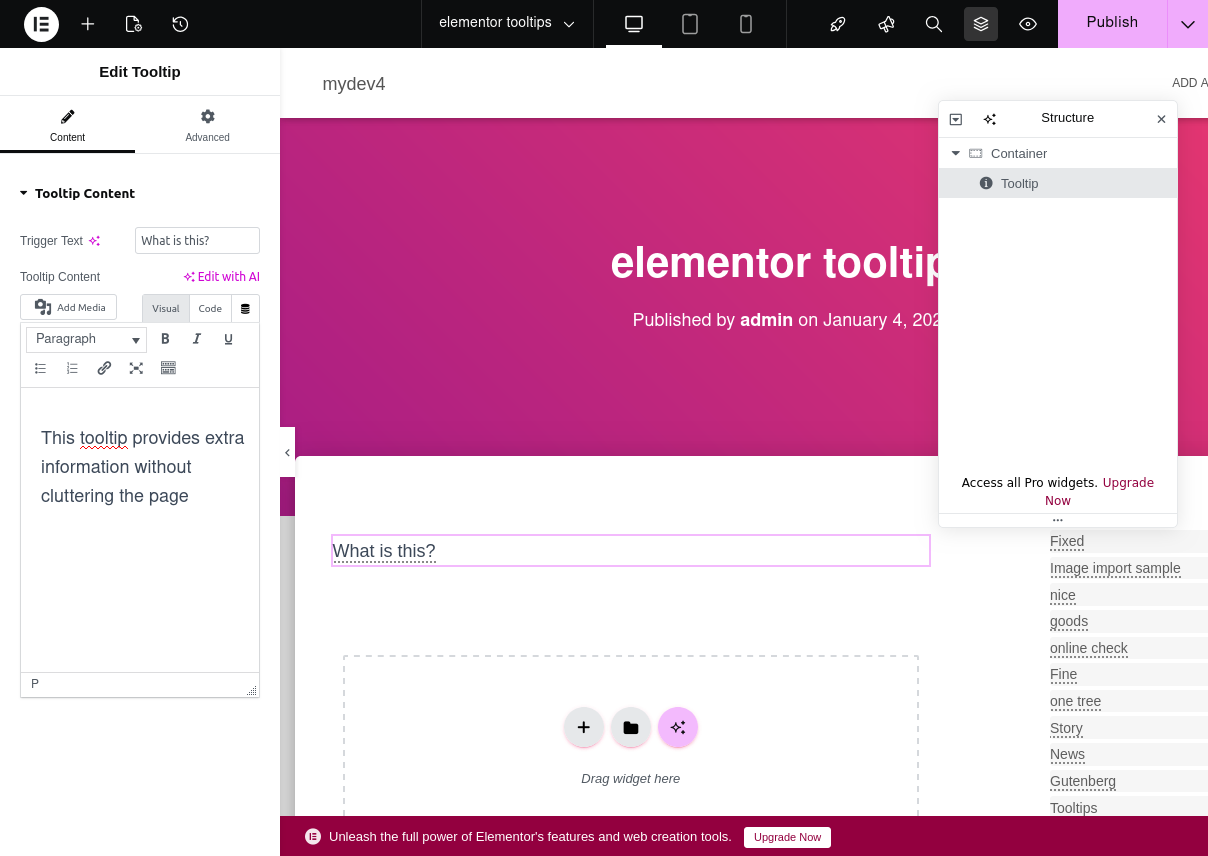Click the Add Media button

pyautogui.click(x=69, y=307)
